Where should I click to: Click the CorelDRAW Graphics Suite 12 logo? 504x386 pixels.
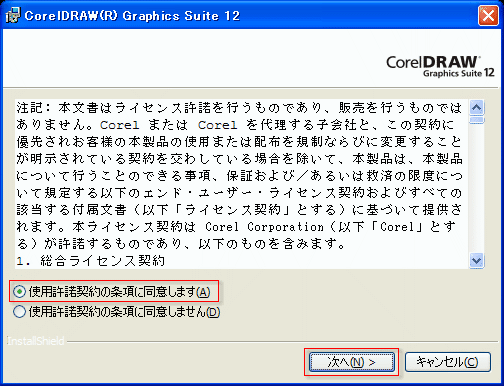[440, 66]
